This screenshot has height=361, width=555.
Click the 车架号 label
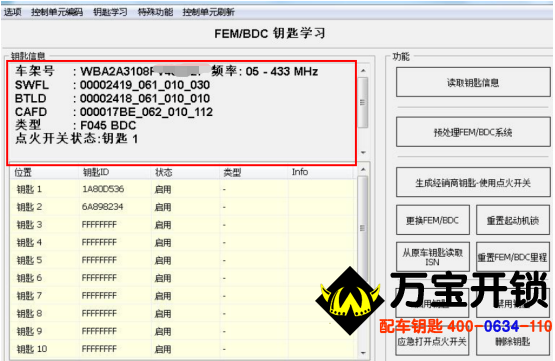35,71
